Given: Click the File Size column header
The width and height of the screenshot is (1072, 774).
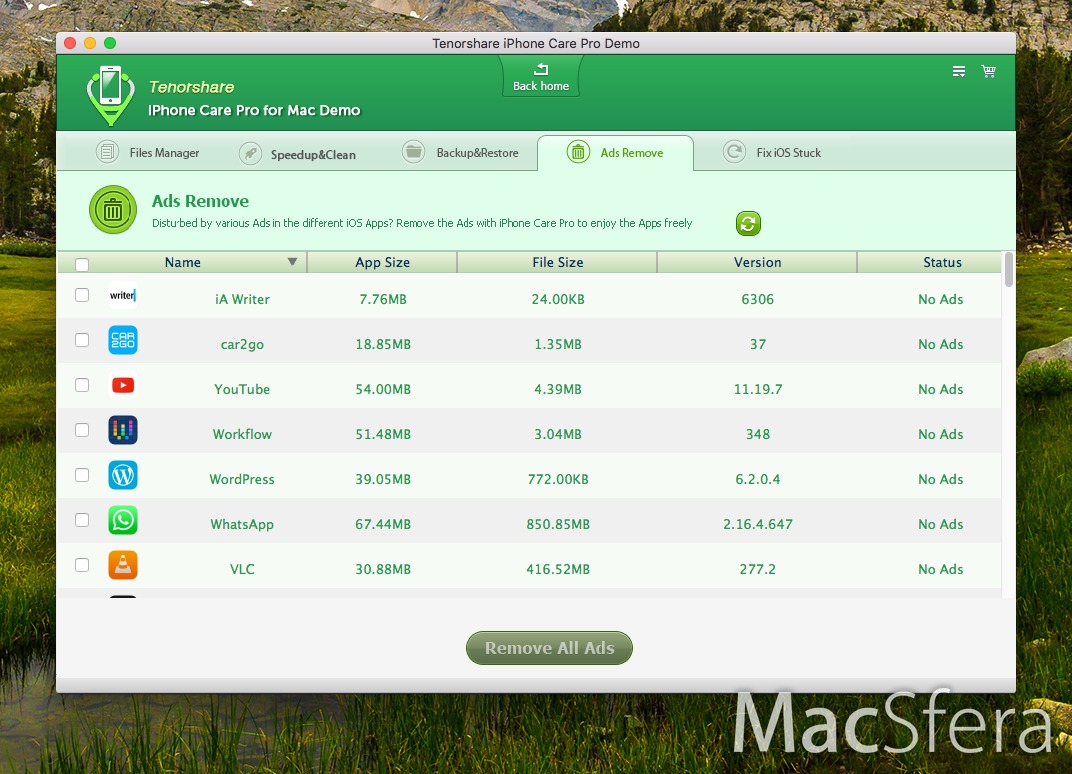Looking at the screenshot, I should click(557, 263).
